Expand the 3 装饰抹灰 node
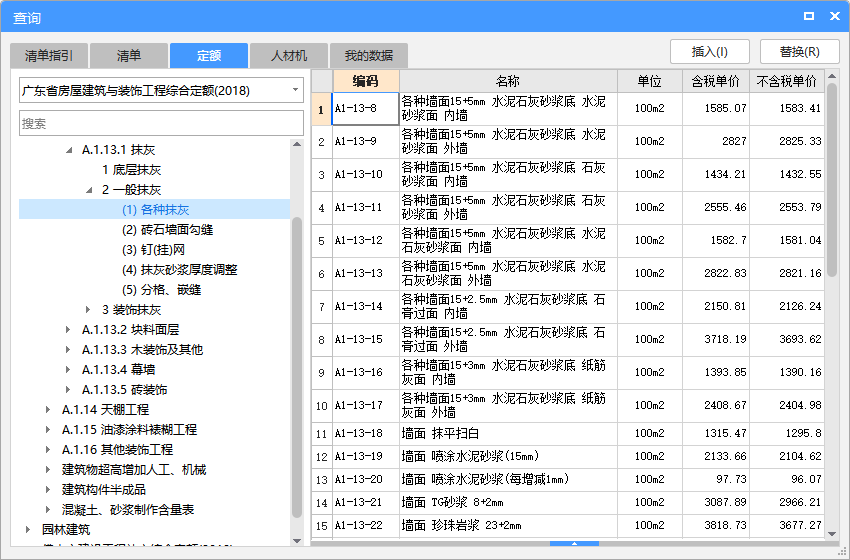 tap(88, 310)
